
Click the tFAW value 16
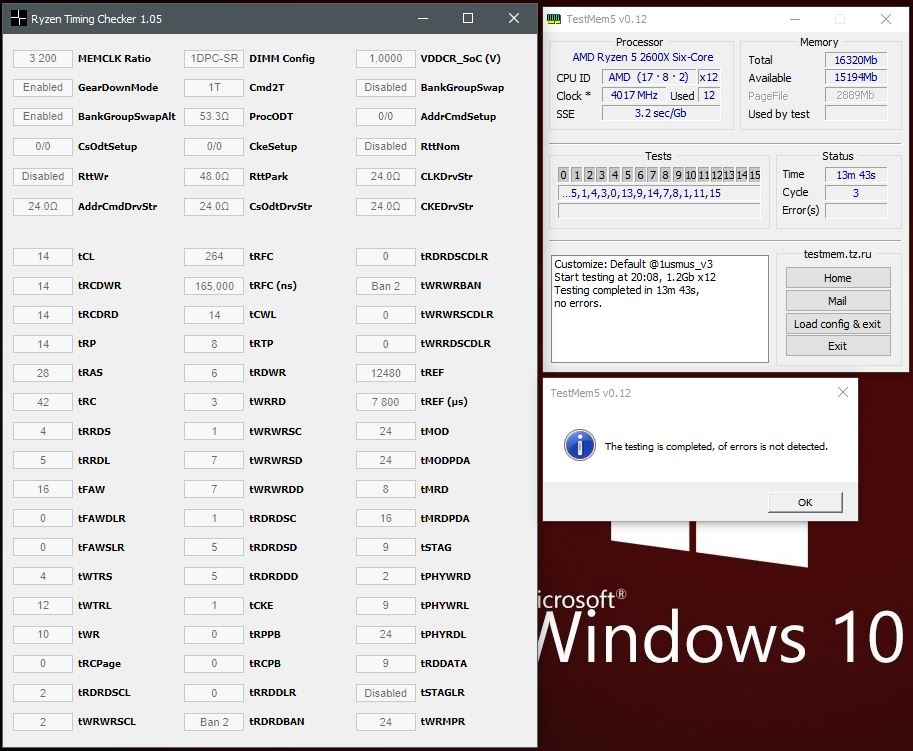pyautogui.click(x=43, y=489)
